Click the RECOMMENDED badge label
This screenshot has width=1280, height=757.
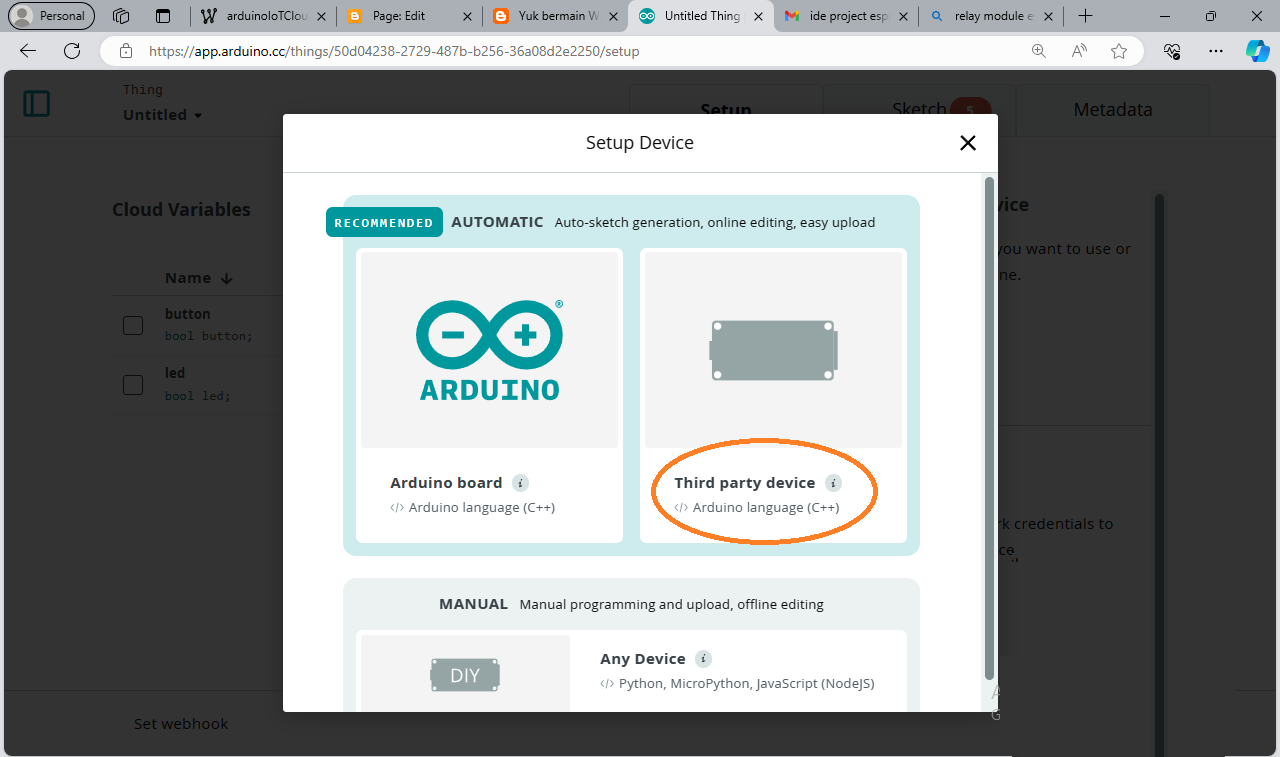click(x=384, y=222)
